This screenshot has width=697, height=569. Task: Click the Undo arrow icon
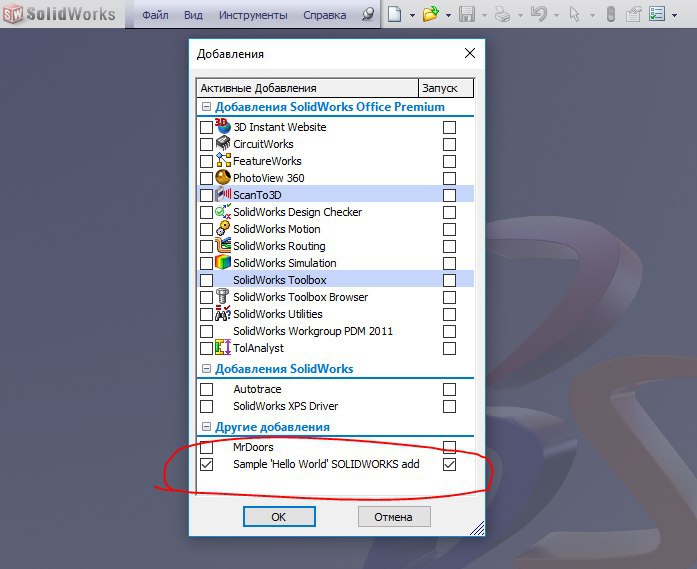539,14
